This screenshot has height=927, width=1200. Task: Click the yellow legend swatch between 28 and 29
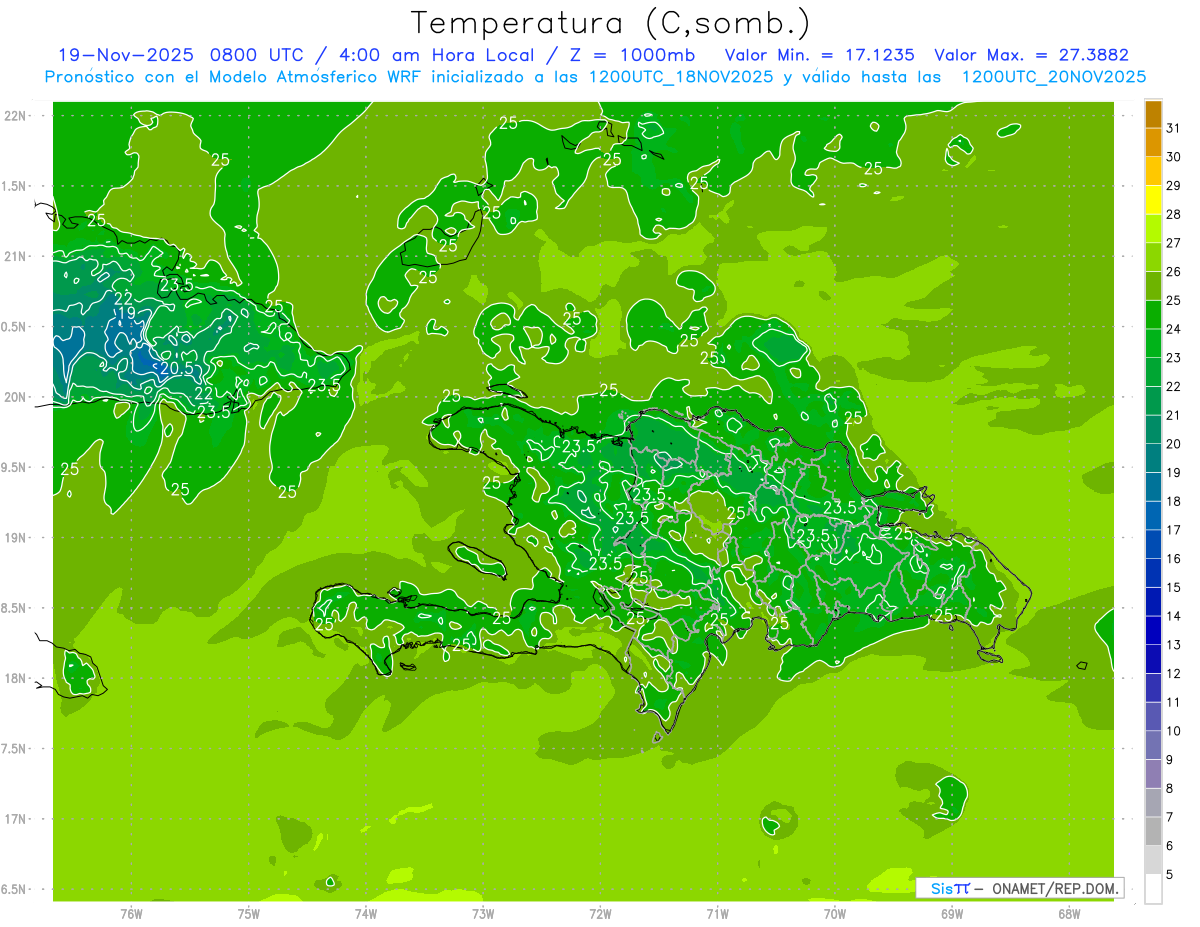[1153, 200]
